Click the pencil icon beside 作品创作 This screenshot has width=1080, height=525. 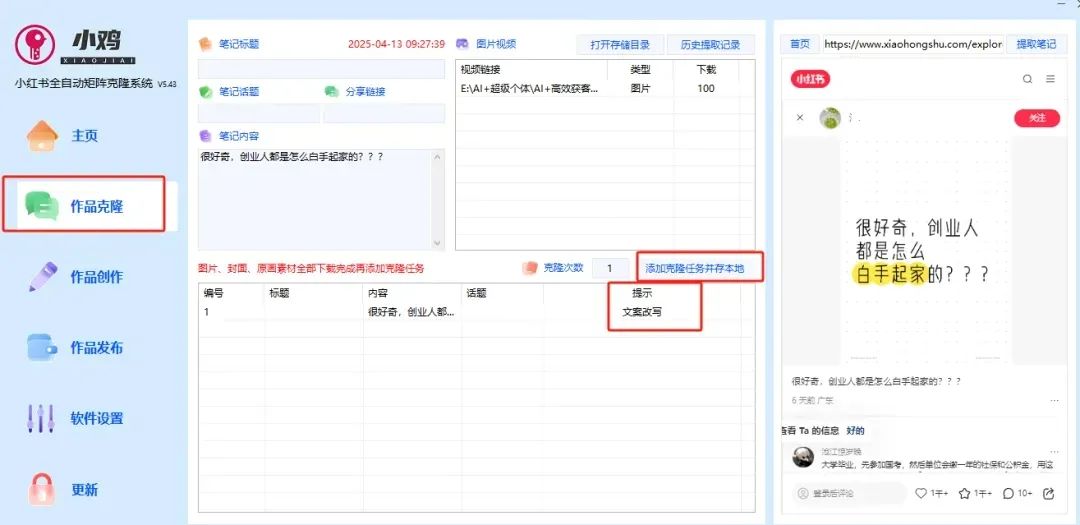coord(43,277)
